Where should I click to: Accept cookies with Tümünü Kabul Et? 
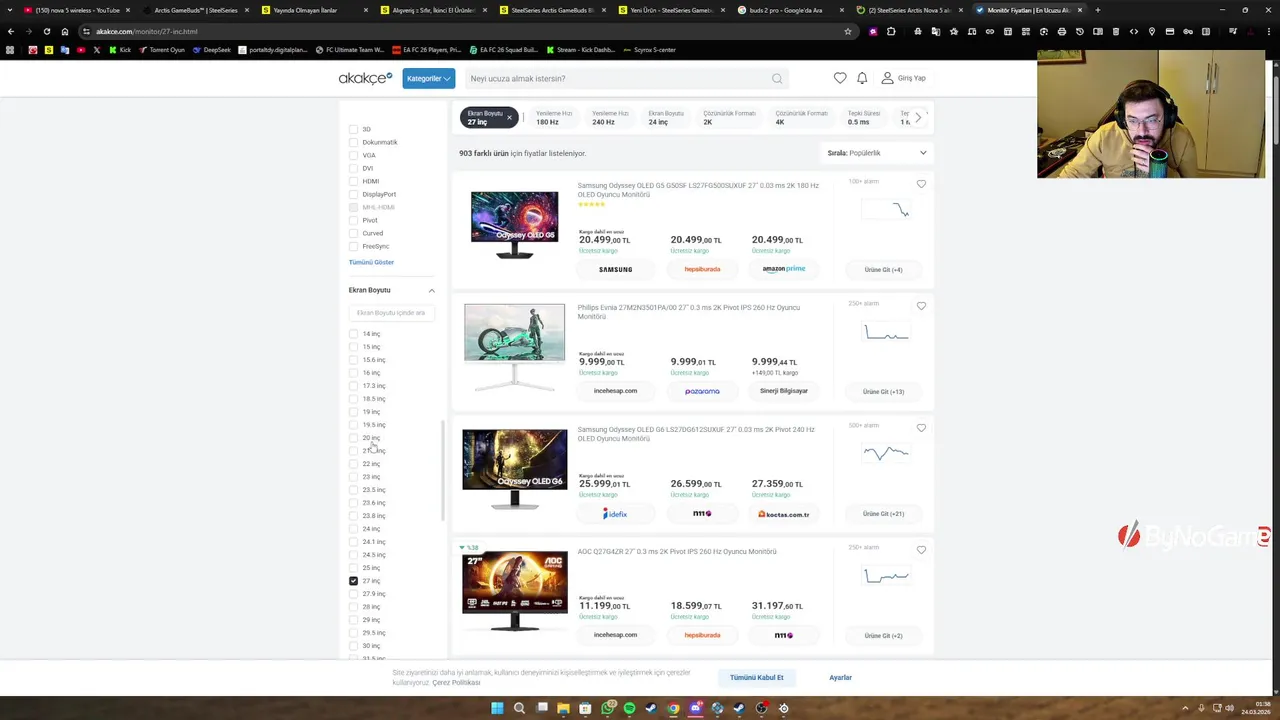tap(757, 678)
